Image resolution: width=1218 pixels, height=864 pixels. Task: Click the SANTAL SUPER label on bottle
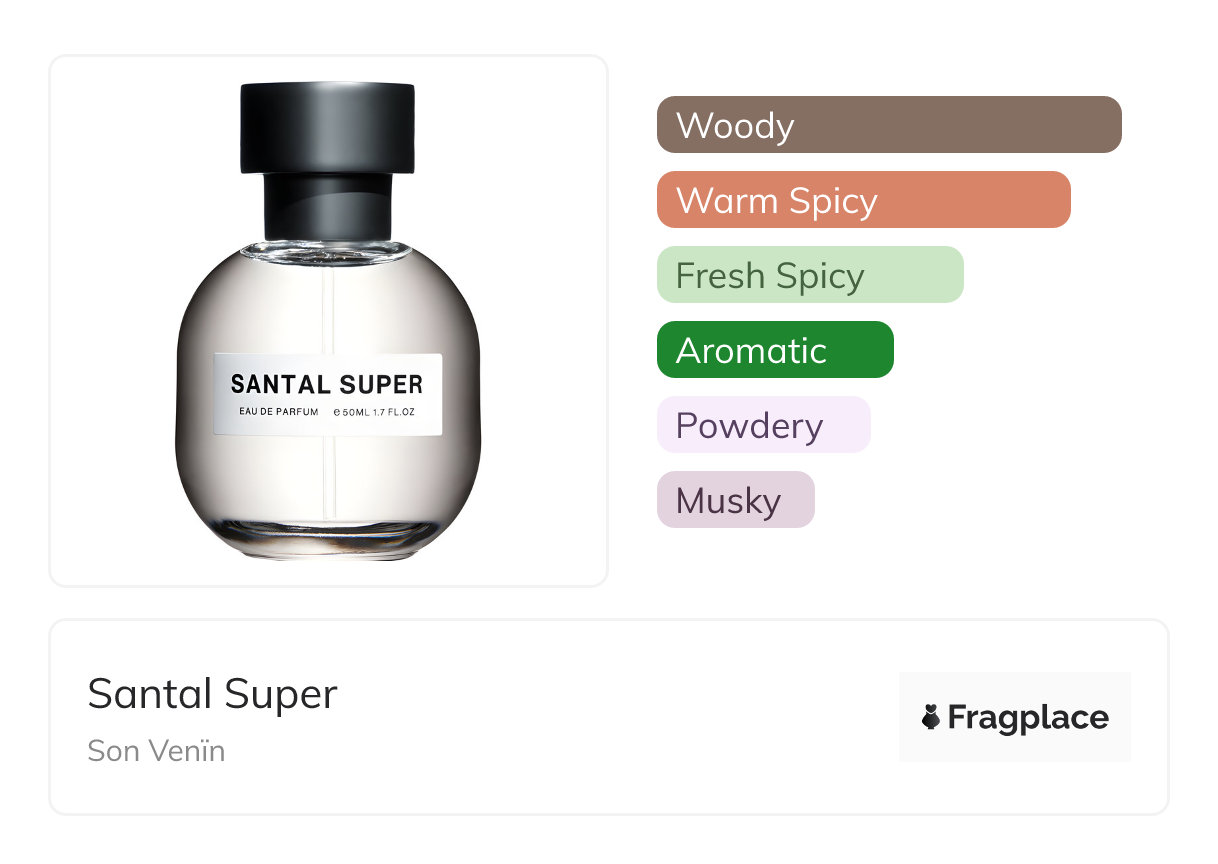pyautogui.click(x=327, y=384)
